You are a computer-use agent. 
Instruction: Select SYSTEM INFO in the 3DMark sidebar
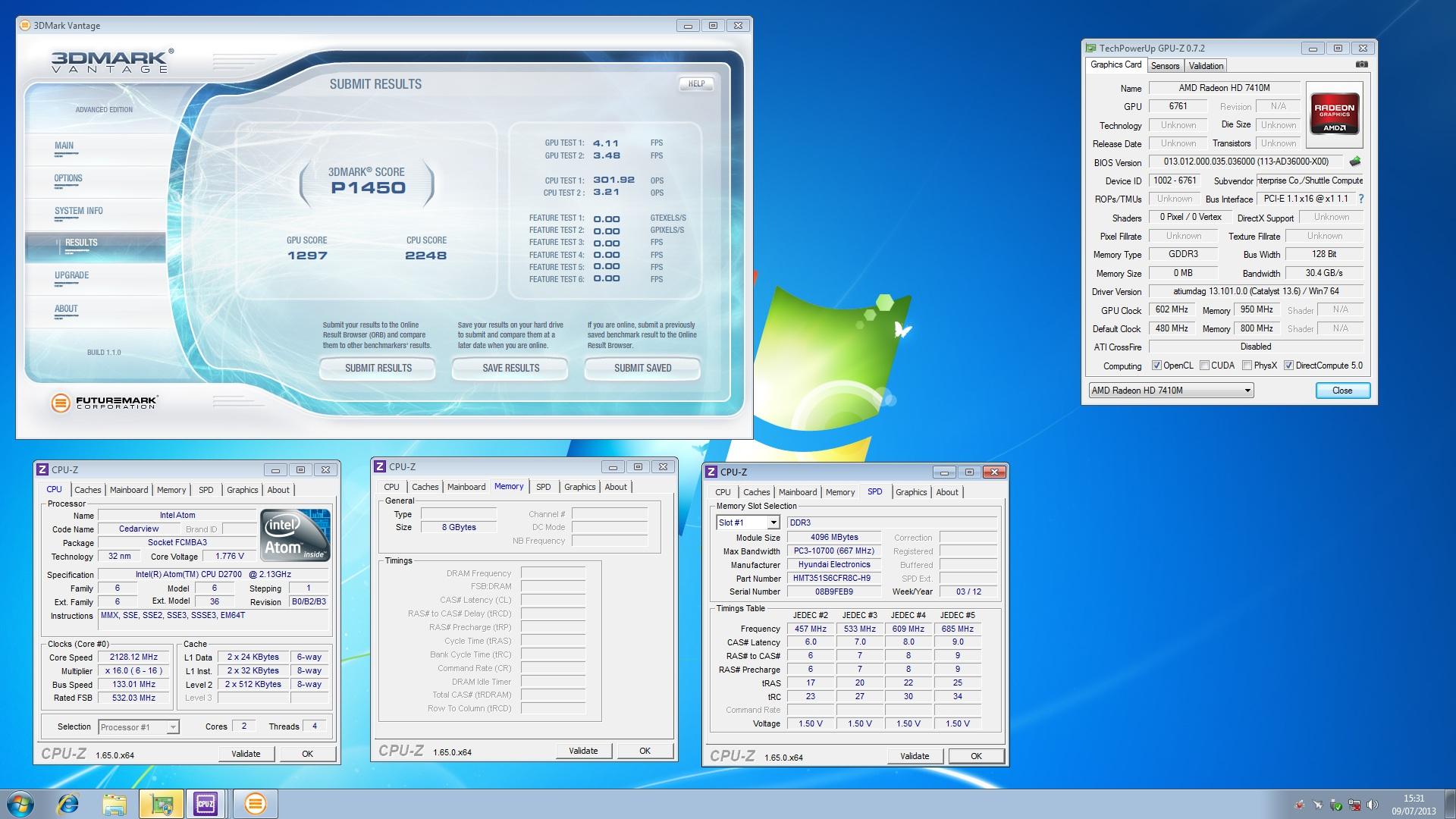coord(78,212)
